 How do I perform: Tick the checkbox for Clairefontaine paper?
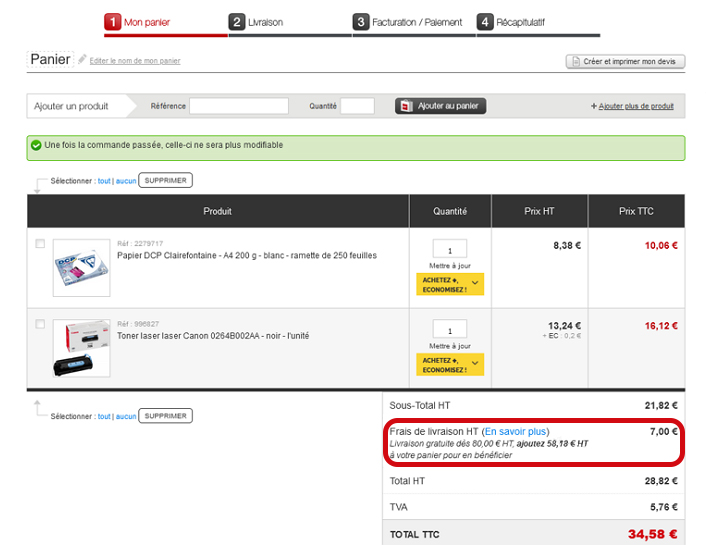point(40,244)
